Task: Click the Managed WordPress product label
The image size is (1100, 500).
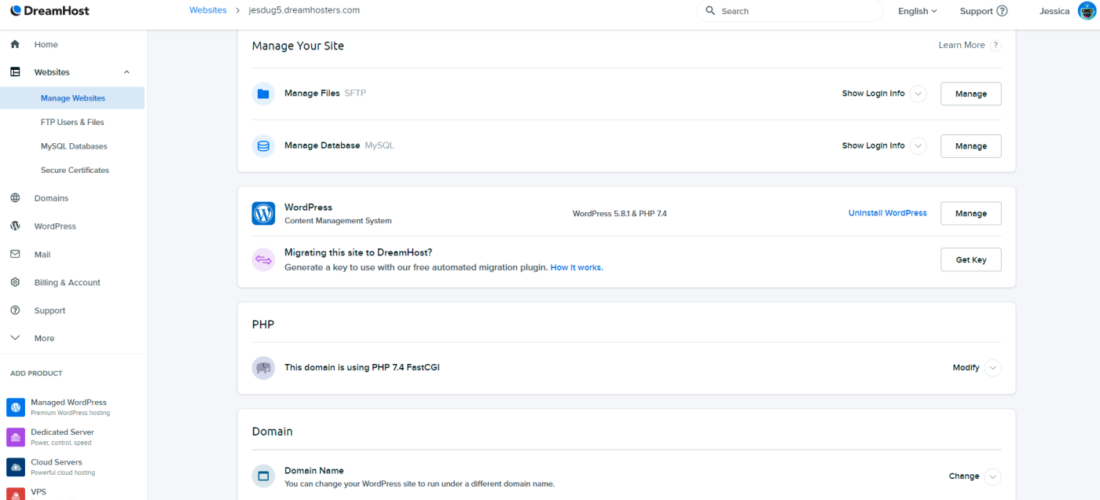Action: (x=69, y=403)
